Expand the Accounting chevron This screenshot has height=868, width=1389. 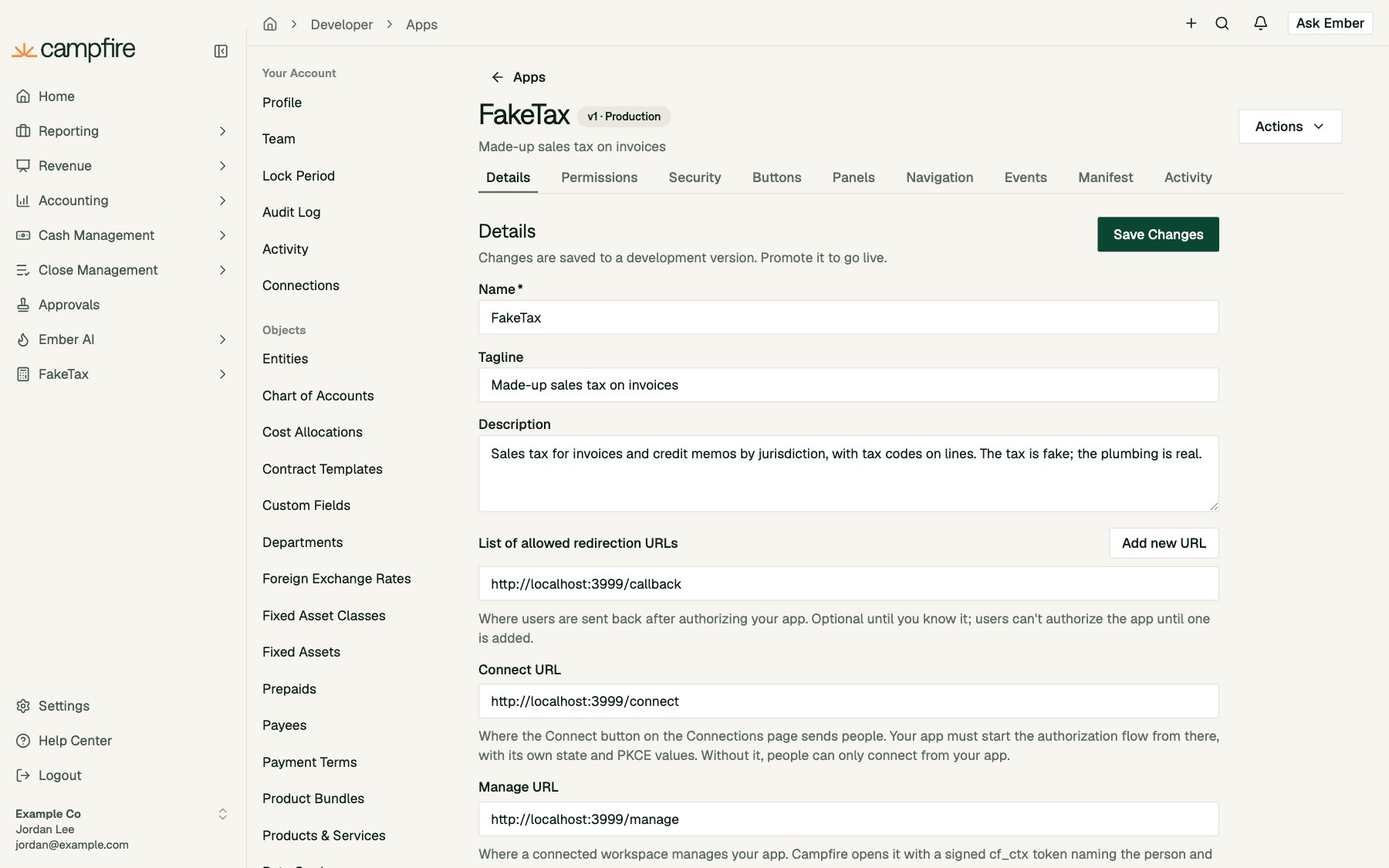pos(222,201)
